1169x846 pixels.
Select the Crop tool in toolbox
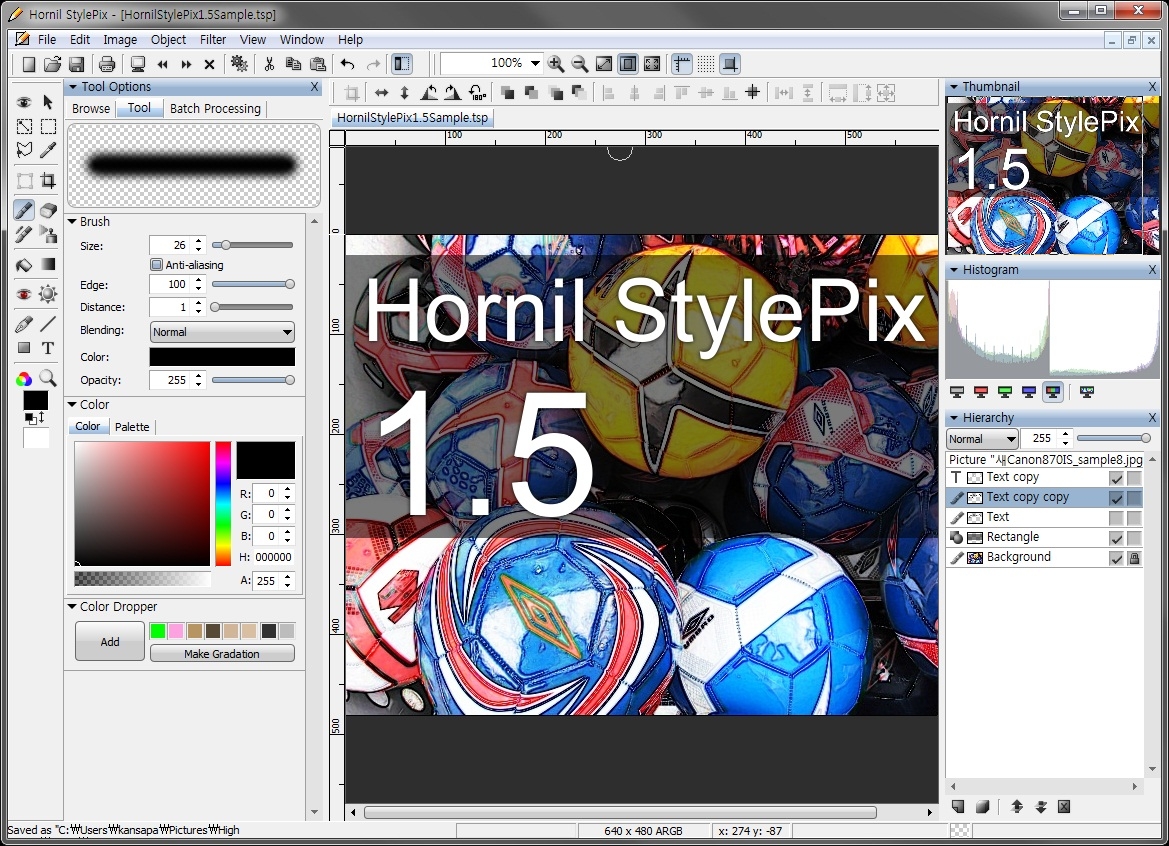coord(48,181)
